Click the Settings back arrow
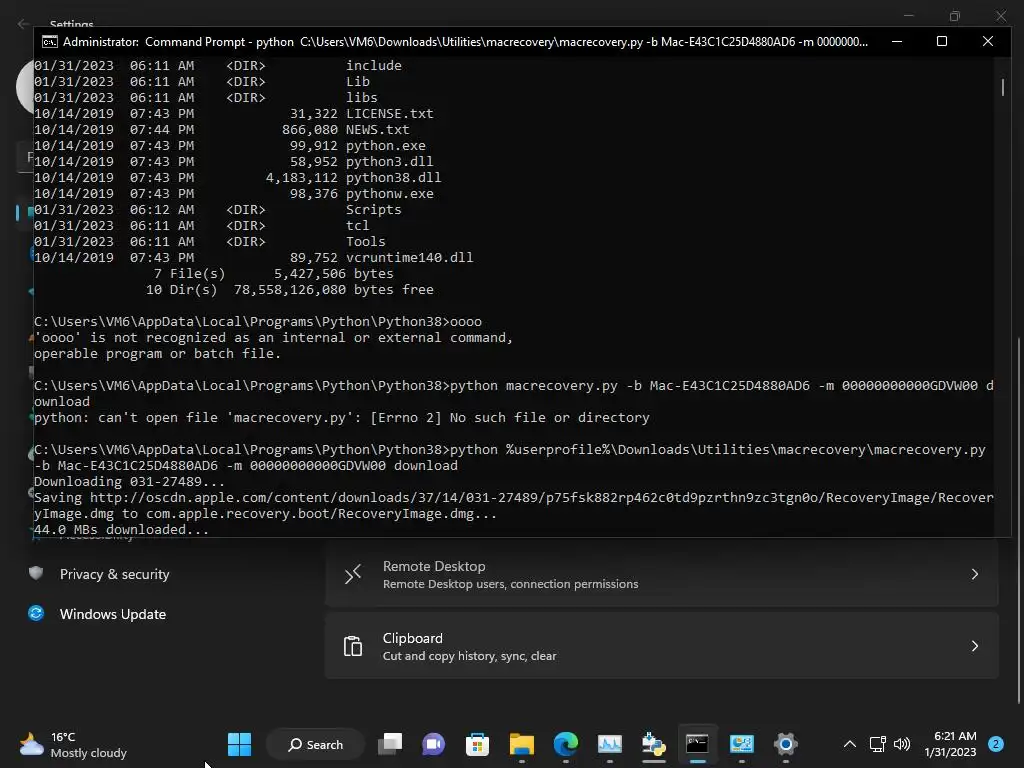 pos(23,24)
